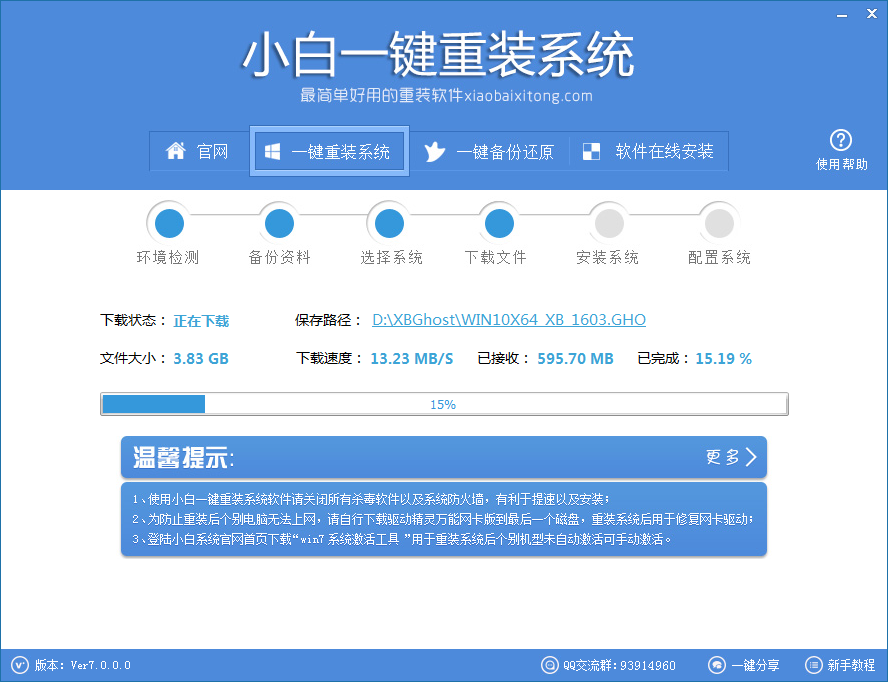888x682 pixels.
Task: Switch to 一键备份还原 tab
Action: click(x=489, y=152)
